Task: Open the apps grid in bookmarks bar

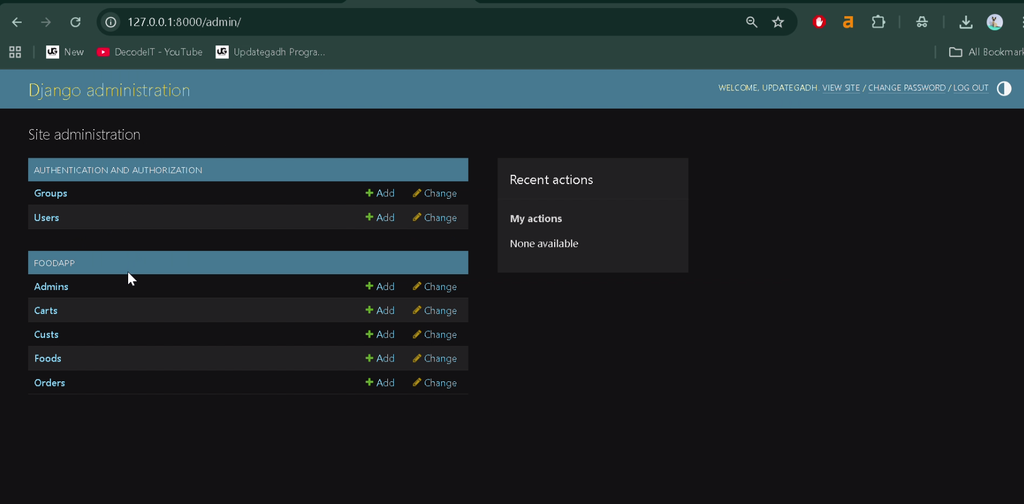Action: (x=14, y=52)
